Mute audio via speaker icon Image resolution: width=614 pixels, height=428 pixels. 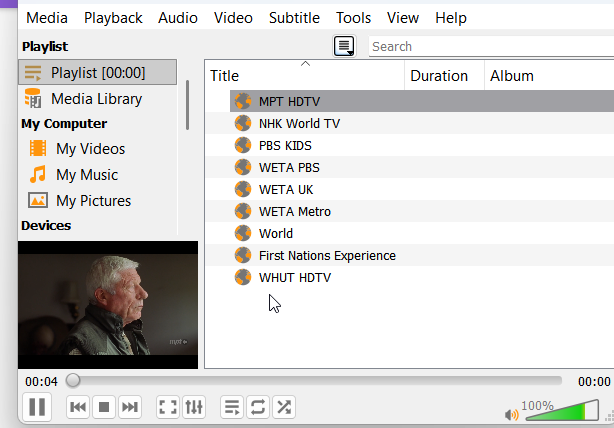511,413
